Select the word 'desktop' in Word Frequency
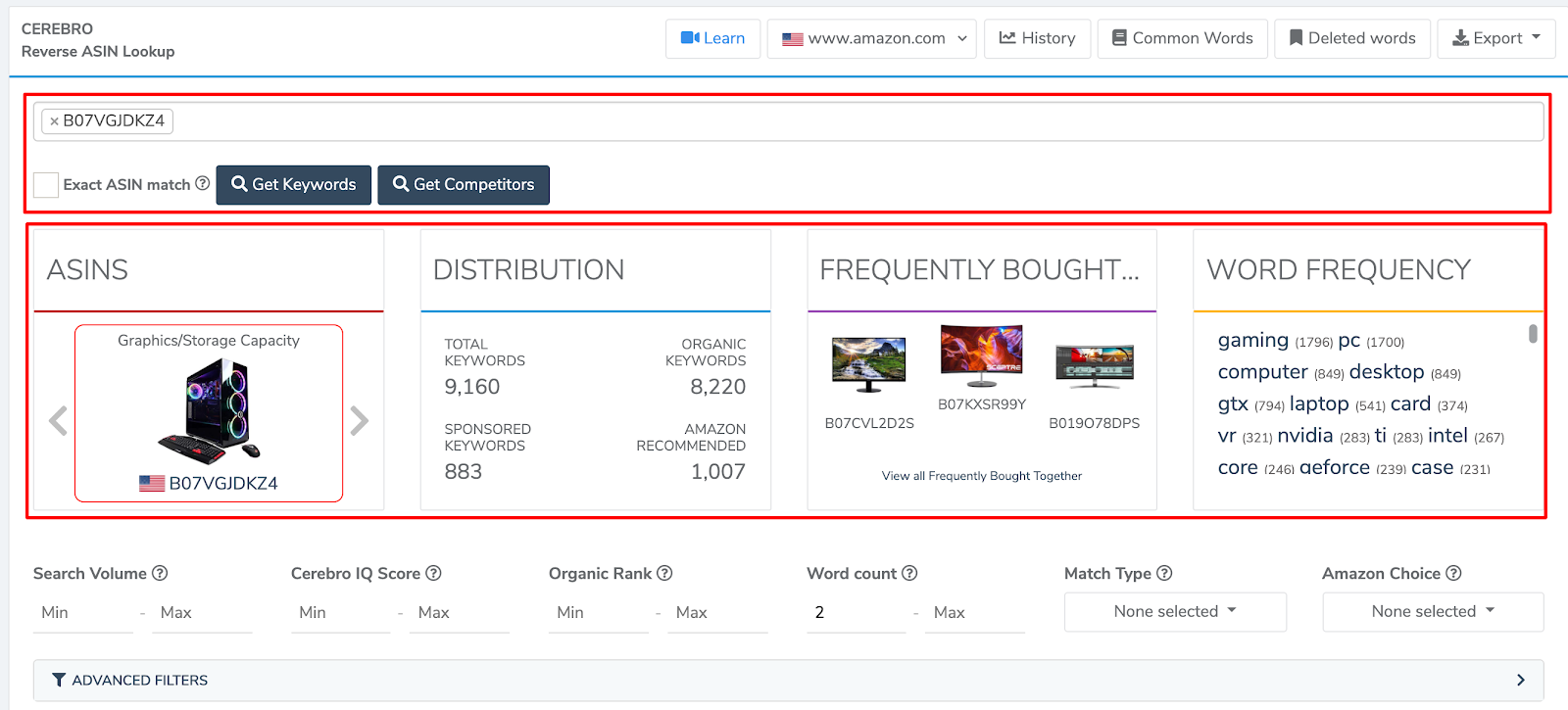The width and height of the screenshot is (1568, 710). point(1387,372)
